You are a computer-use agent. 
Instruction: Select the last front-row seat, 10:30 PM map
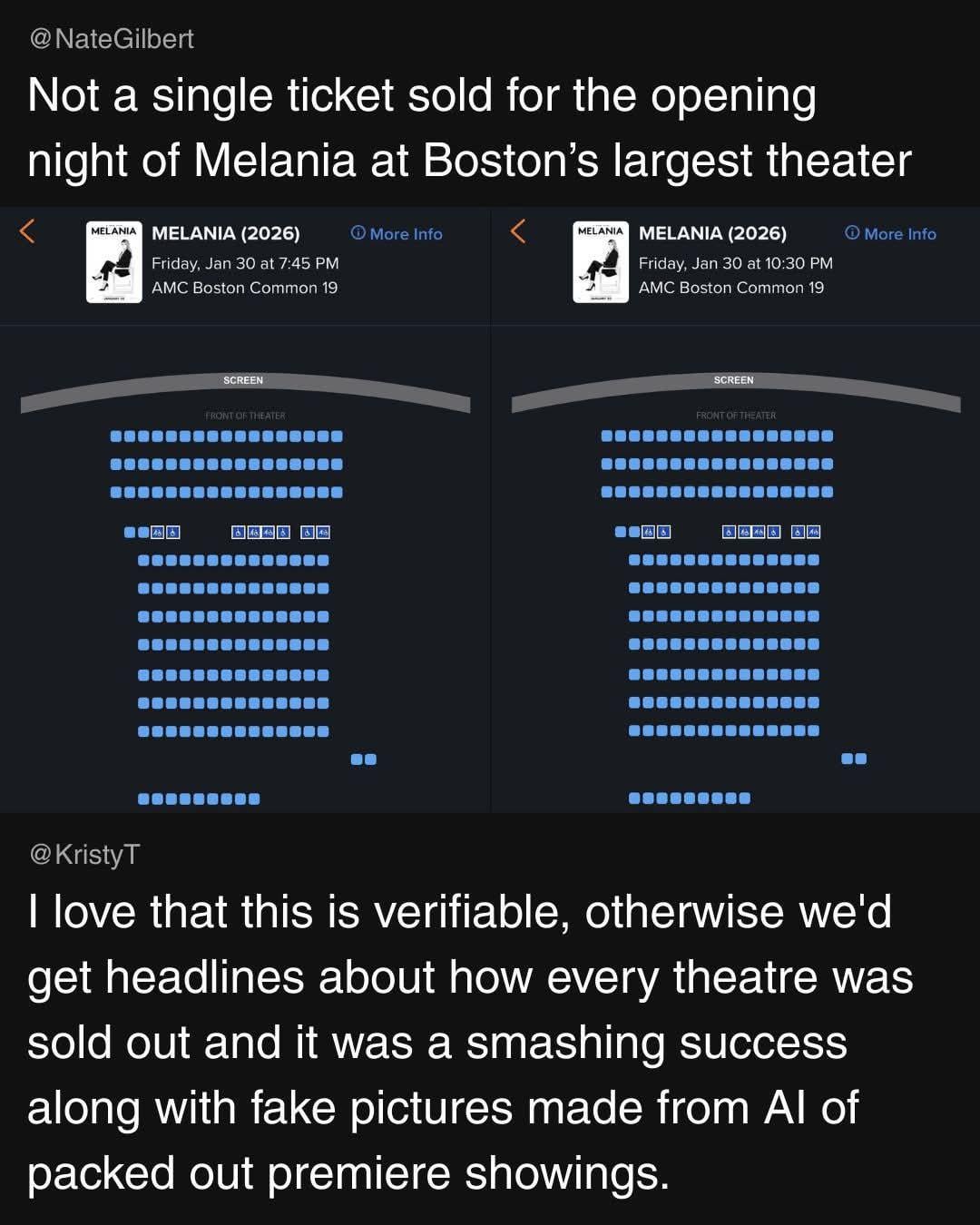[827, 436]
